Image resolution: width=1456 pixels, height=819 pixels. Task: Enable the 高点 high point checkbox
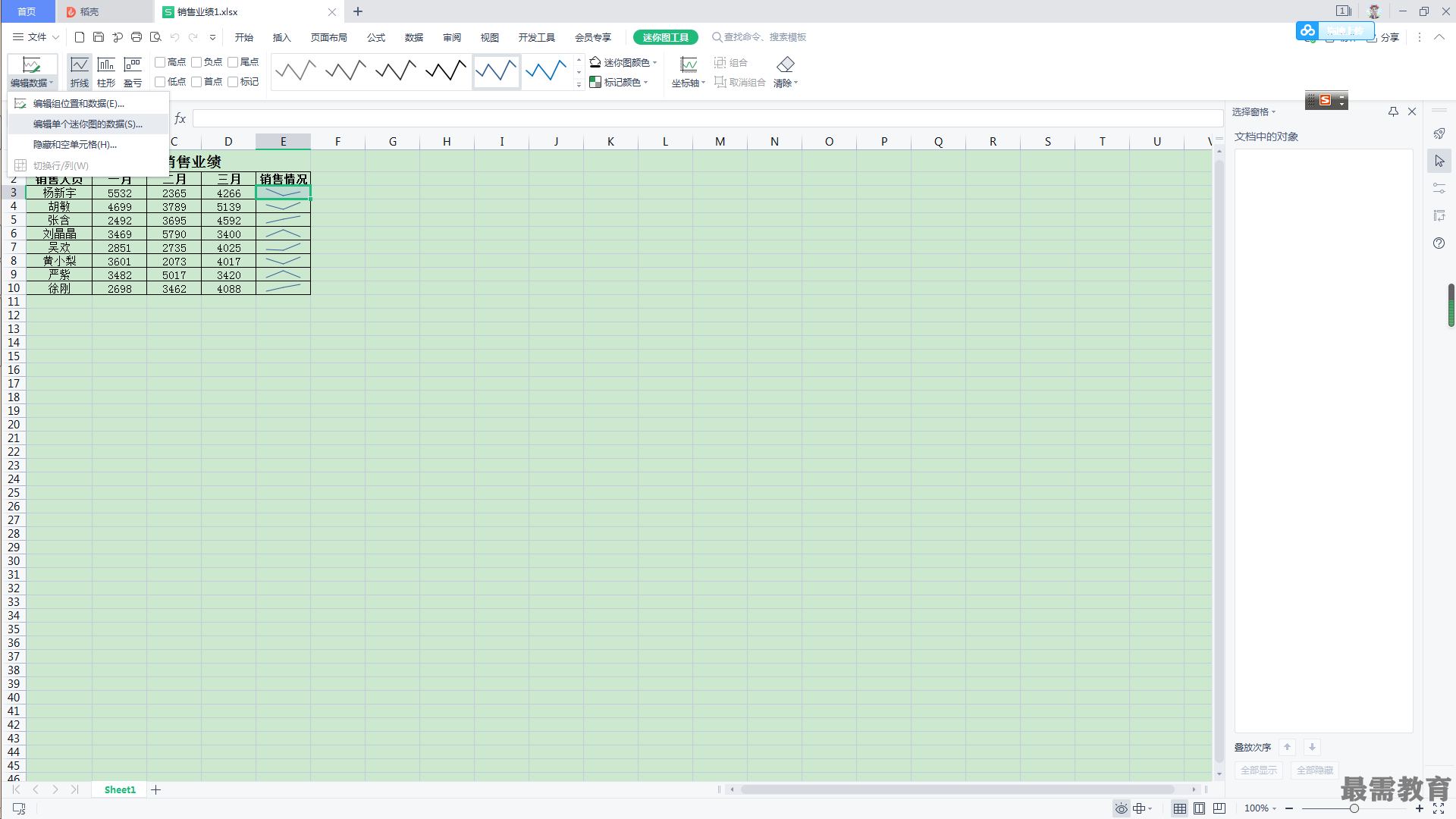160,62
